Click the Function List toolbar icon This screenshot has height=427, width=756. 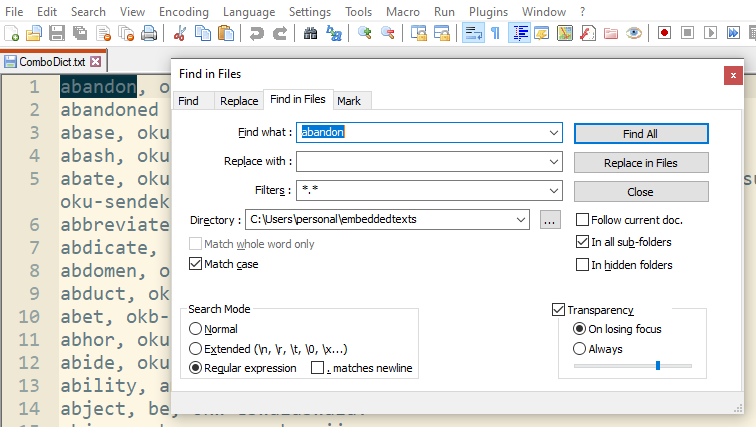588,33
